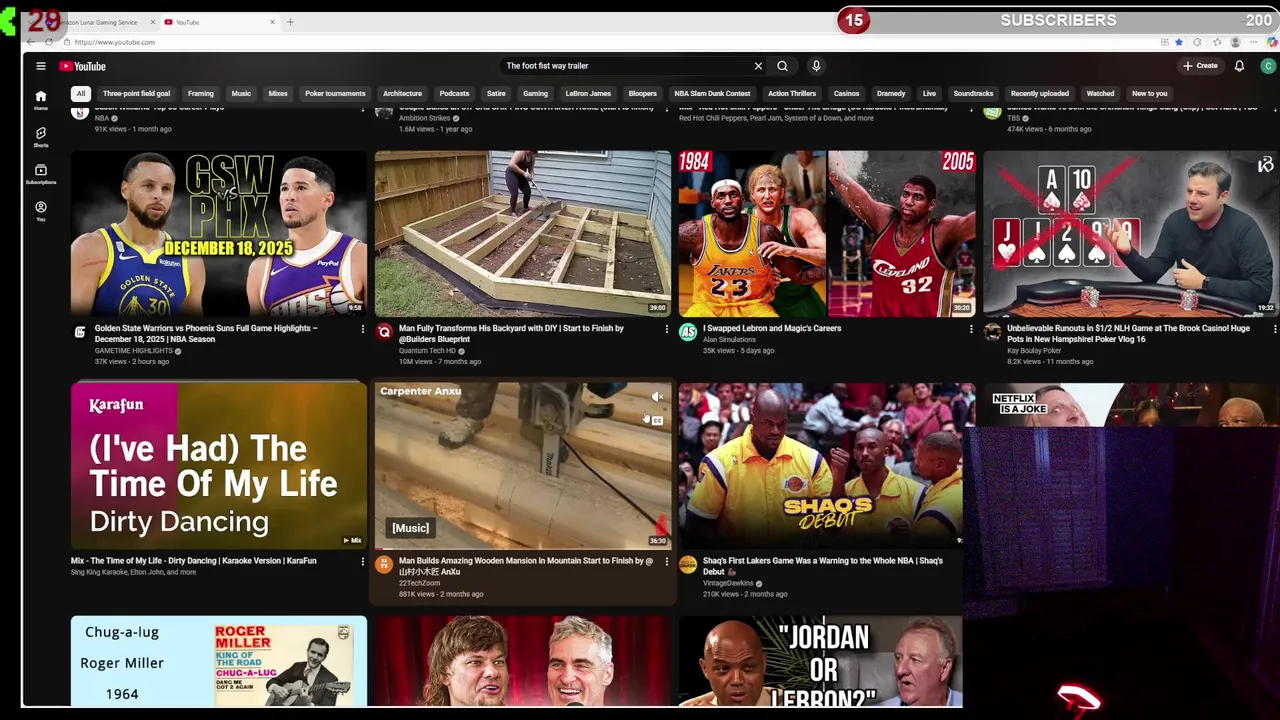Toggle mute on the wooden mansion preview

(657, 397)
